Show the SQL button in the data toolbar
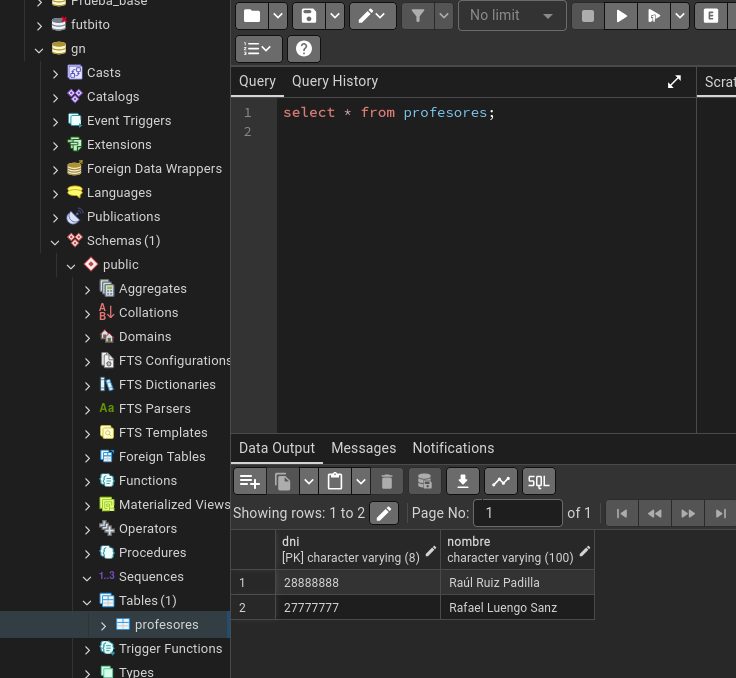 coord(538,481)
